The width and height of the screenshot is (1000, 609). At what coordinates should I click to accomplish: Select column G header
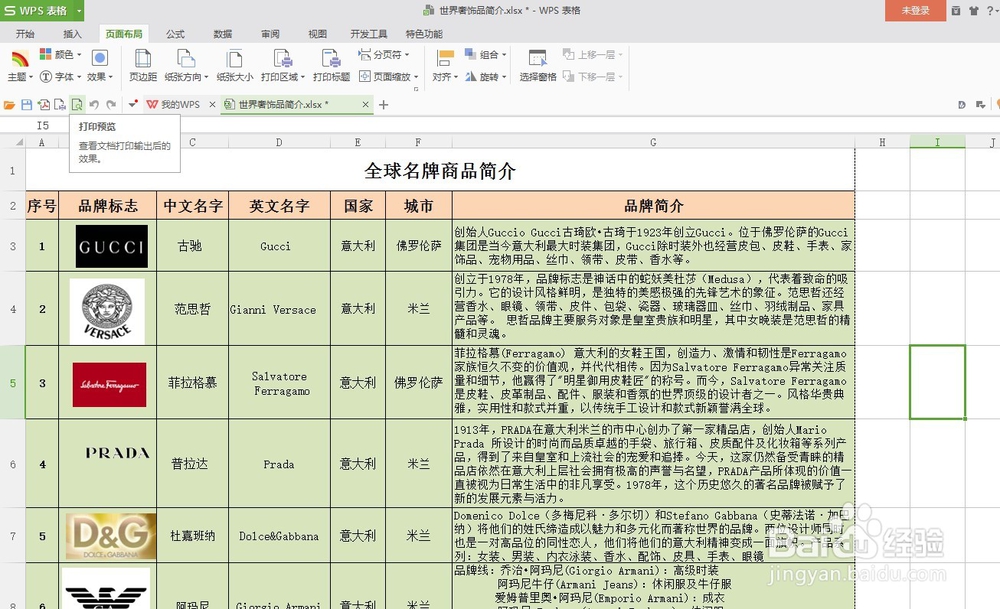653,142
